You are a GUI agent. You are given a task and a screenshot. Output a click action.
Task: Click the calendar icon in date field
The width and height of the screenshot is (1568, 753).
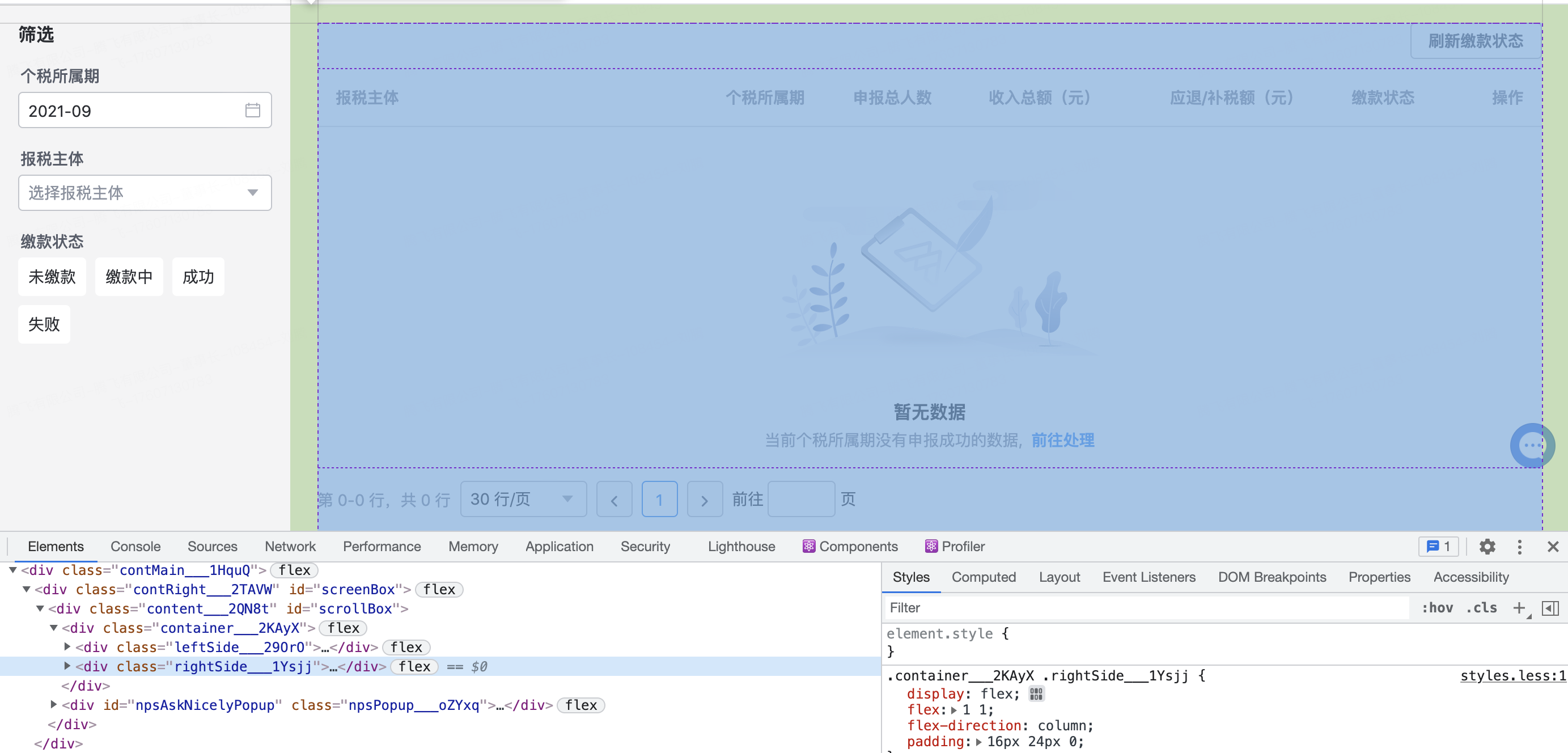(253, 110)
